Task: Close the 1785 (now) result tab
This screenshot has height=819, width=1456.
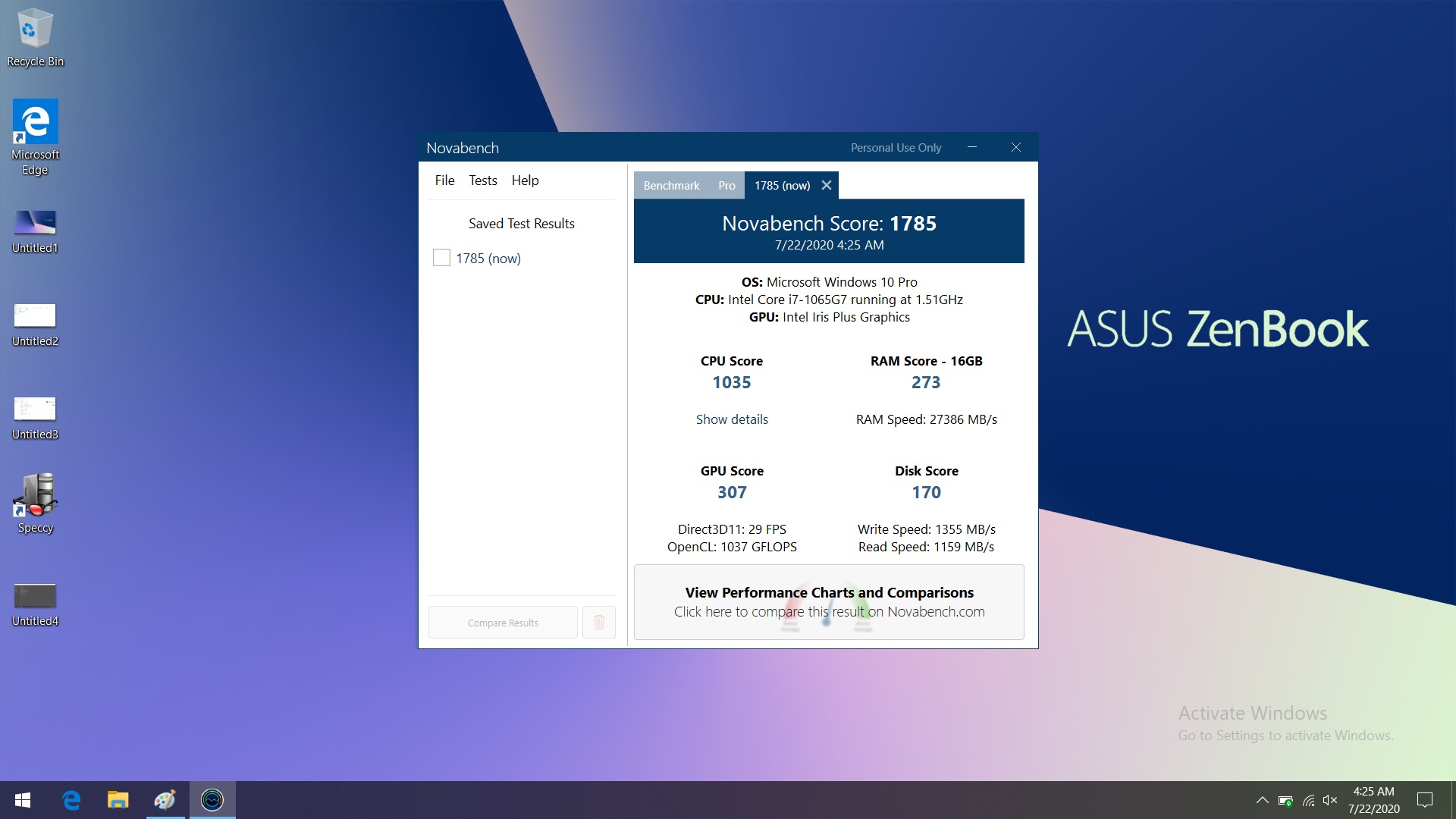Action: click(827, 185)
